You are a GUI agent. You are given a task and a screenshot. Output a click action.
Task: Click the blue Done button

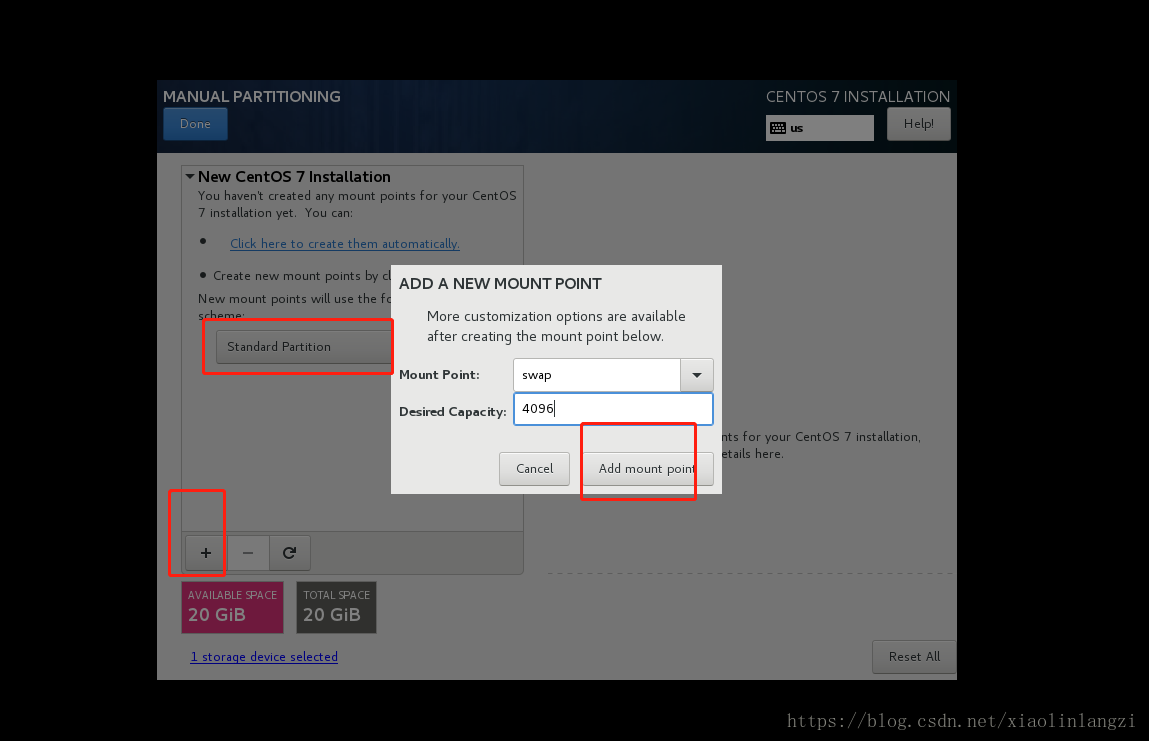click(x=195, y=124)
